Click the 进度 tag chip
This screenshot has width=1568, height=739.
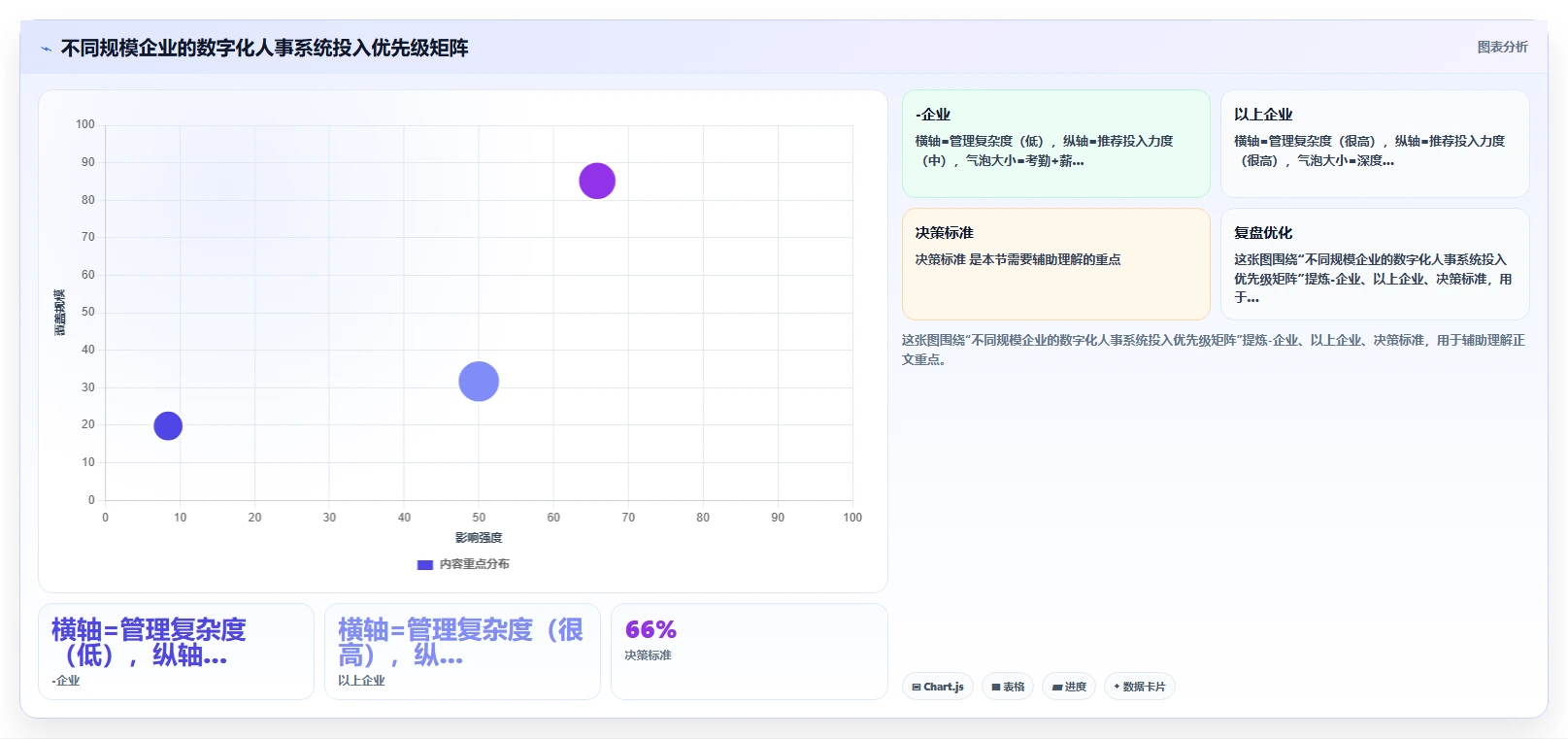(1069, 687)
